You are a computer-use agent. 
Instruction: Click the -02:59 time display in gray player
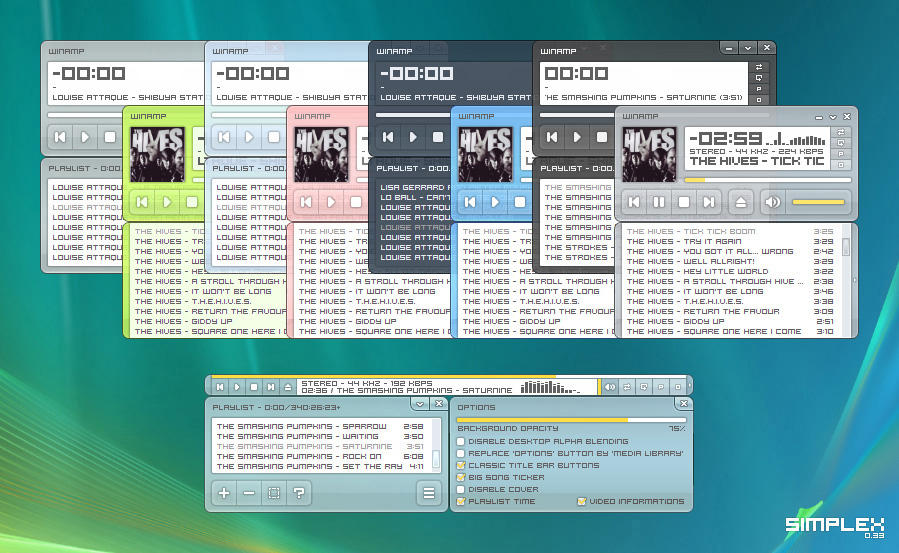726,138
